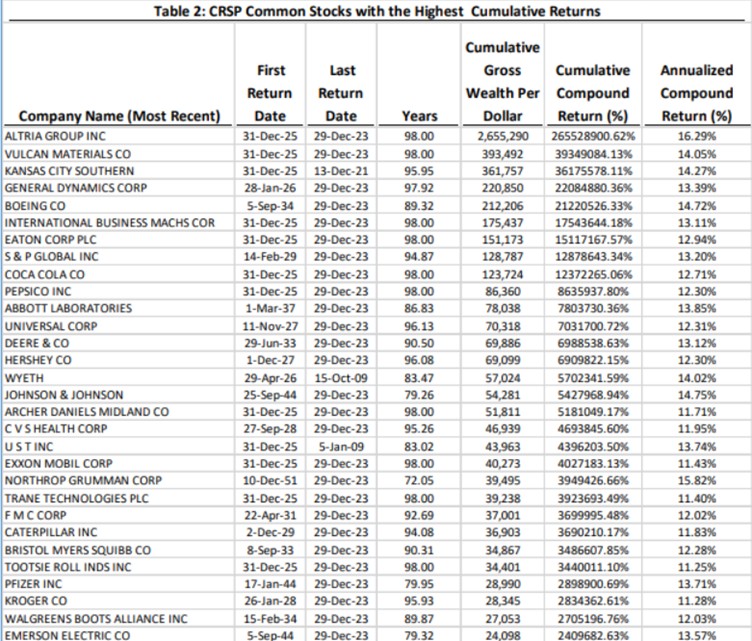Click the 'Last Return Date' column header
This screenshot has width=752, height=641.
click(x=341, y=93)
